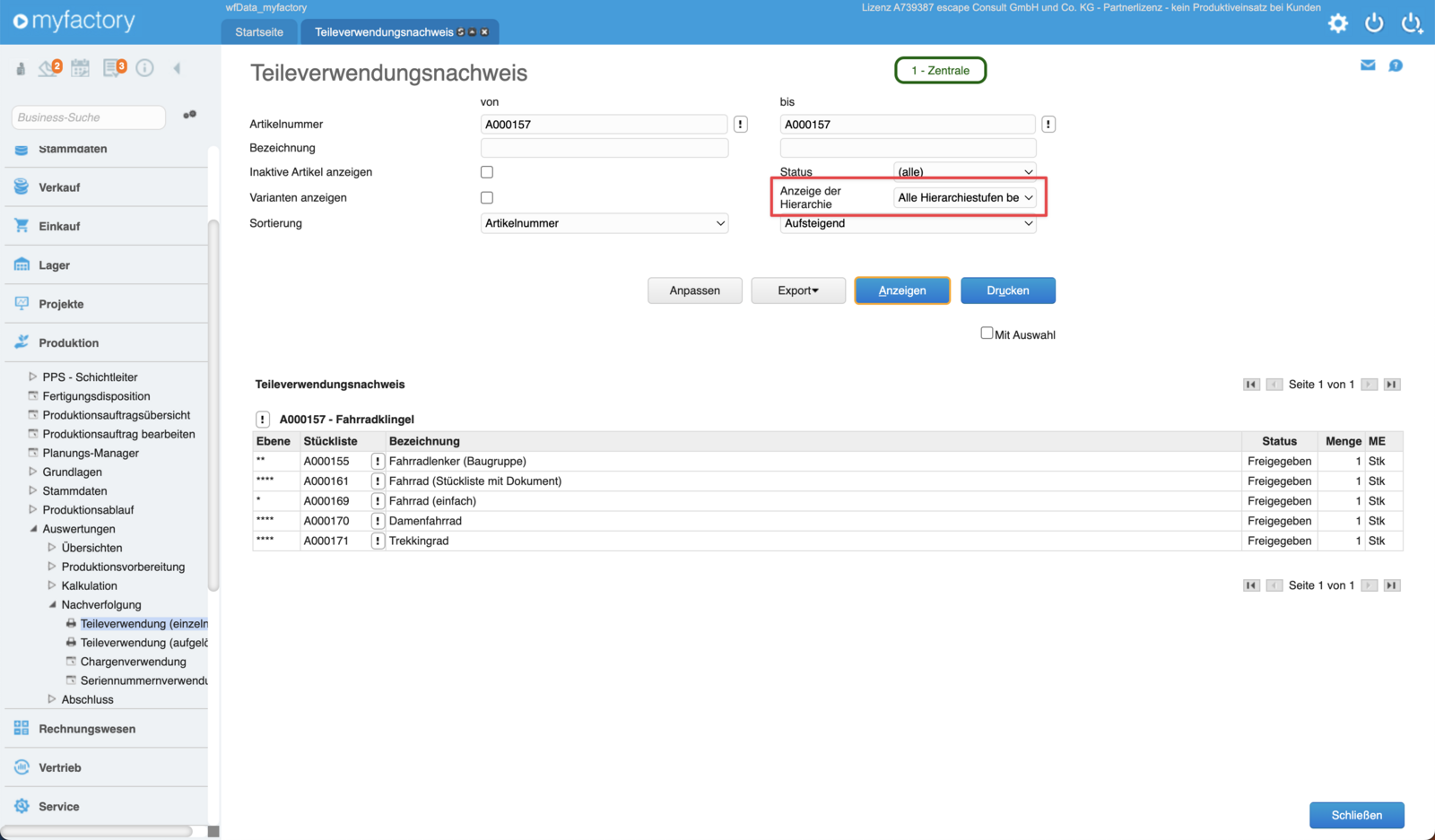Screen dimensions: 1435x840
Task: Open Fertigungsdisposition in the tree
Action: coord(96,396)
